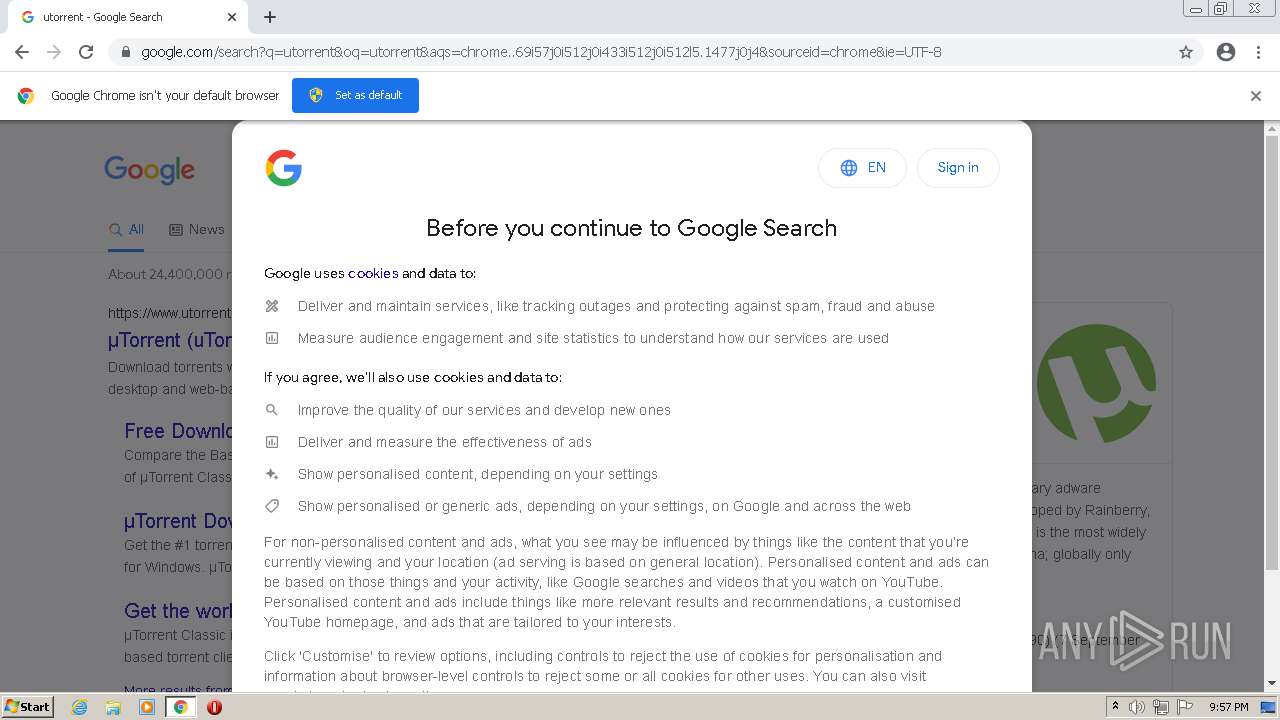Click the padlock site info icon
The width and height of the screenshot is (1280, 720).
click(x=125, y=52)
